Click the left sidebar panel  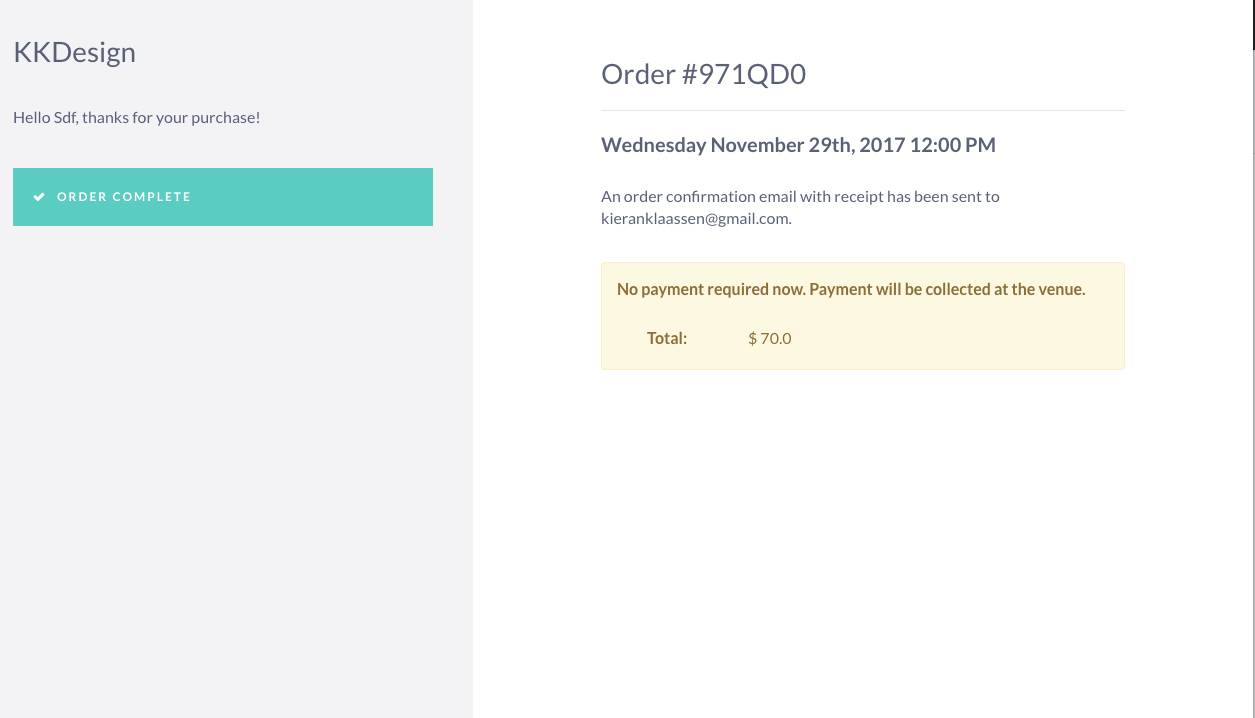coord(236,450)
